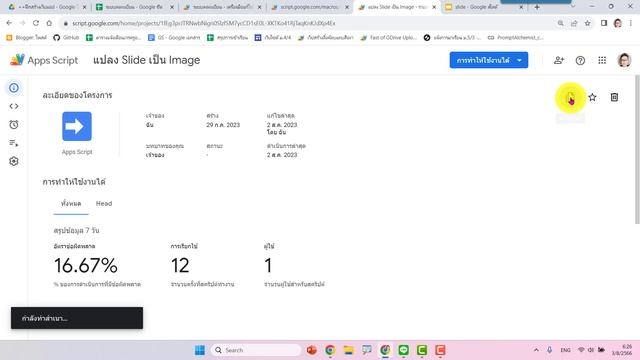The image size is (640, 360).
Task: Open the PromptAlchemist bookmark
Action: [x=516, y=38]
